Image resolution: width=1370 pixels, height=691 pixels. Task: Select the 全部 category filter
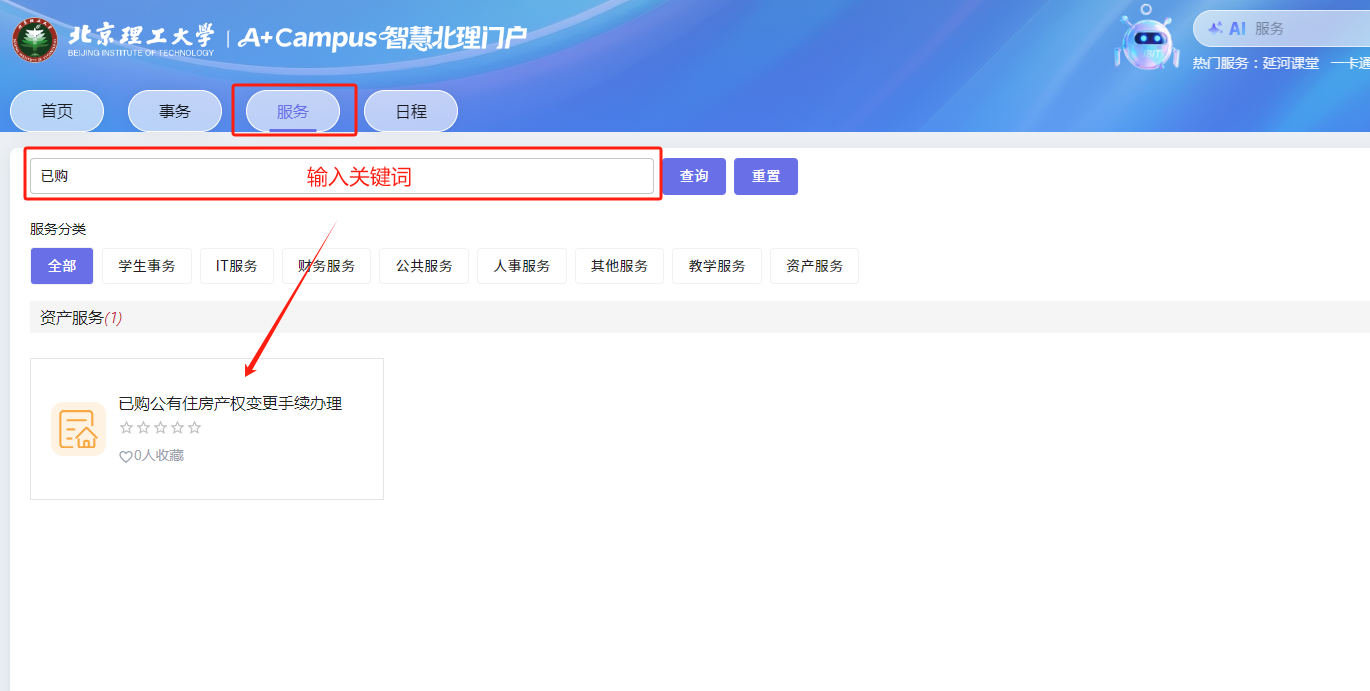(x=62, y=266)
